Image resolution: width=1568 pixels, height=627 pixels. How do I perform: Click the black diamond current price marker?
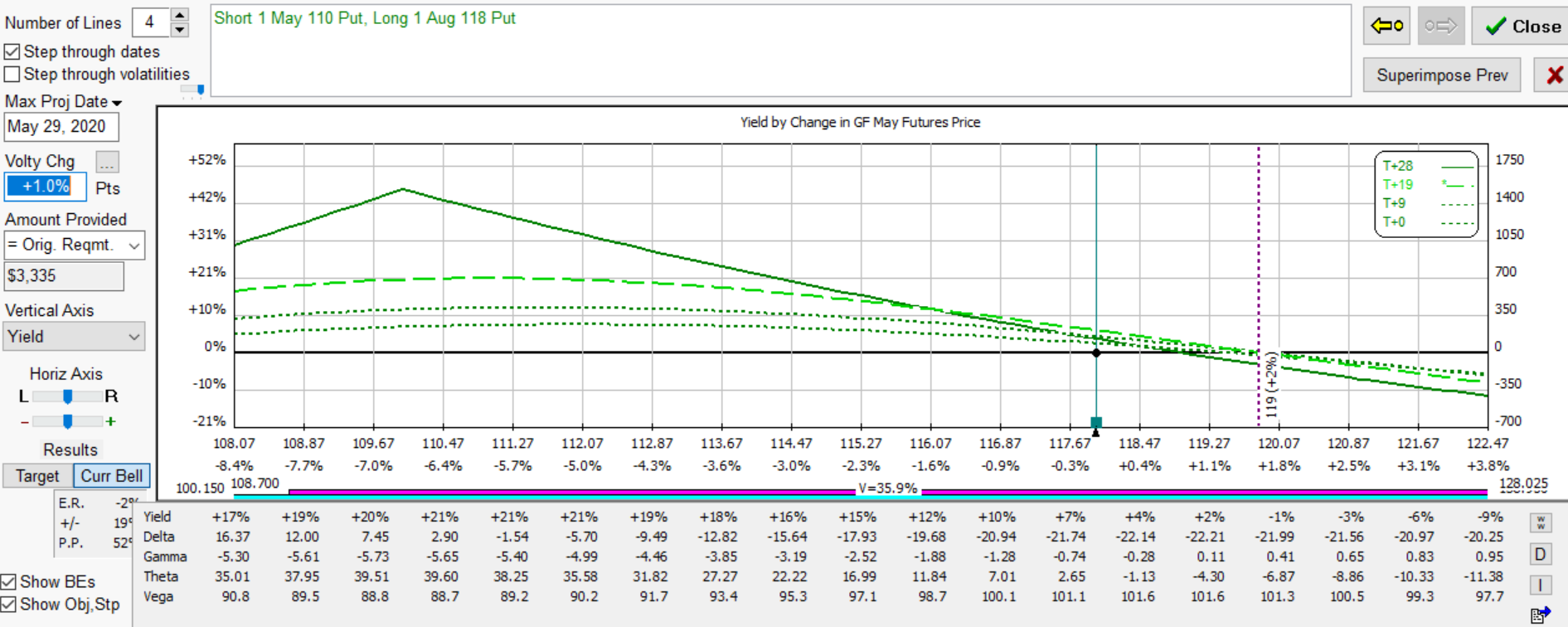1096,352
